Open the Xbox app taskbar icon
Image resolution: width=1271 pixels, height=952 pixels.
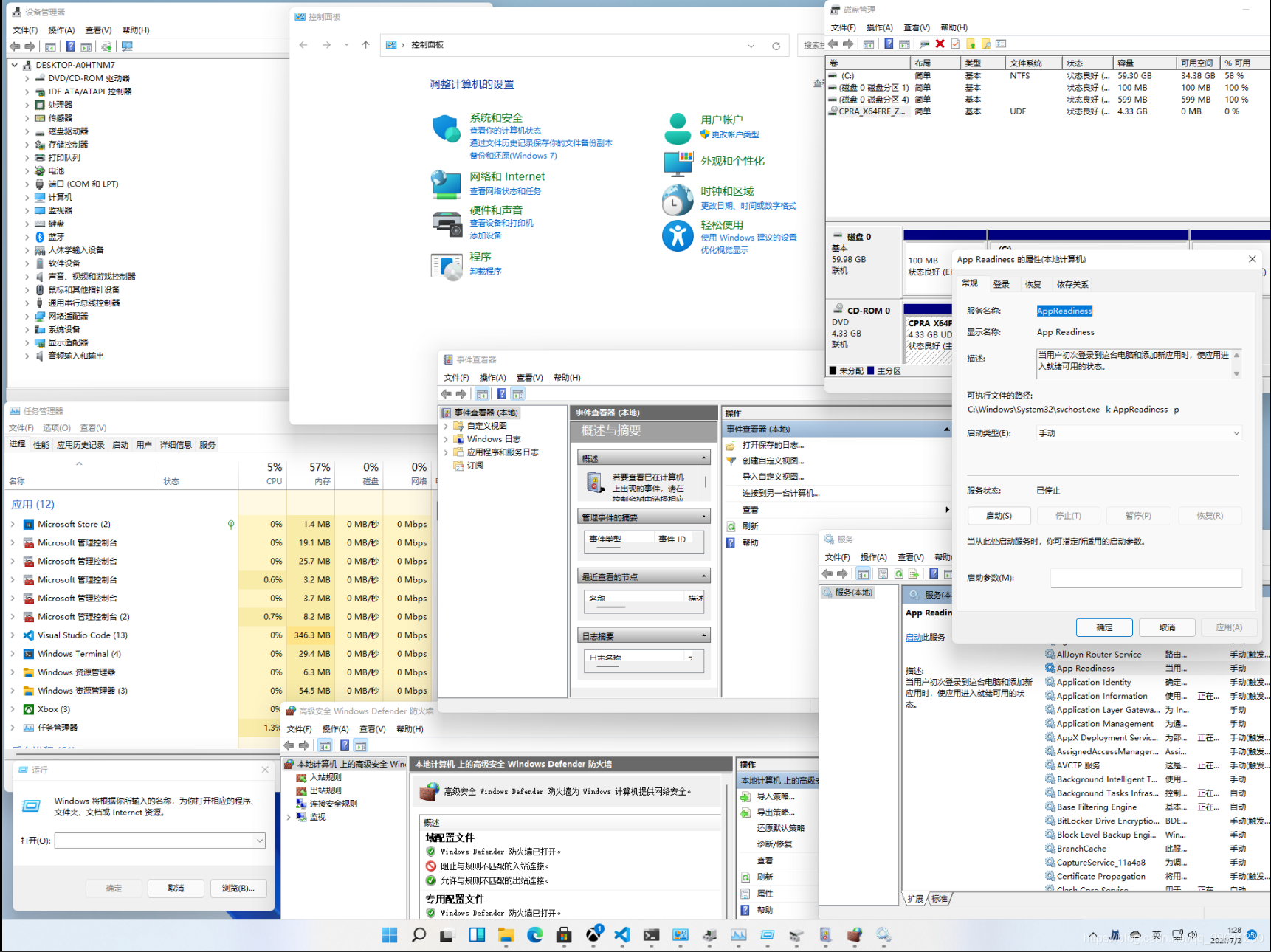click(x=593, y=935)
